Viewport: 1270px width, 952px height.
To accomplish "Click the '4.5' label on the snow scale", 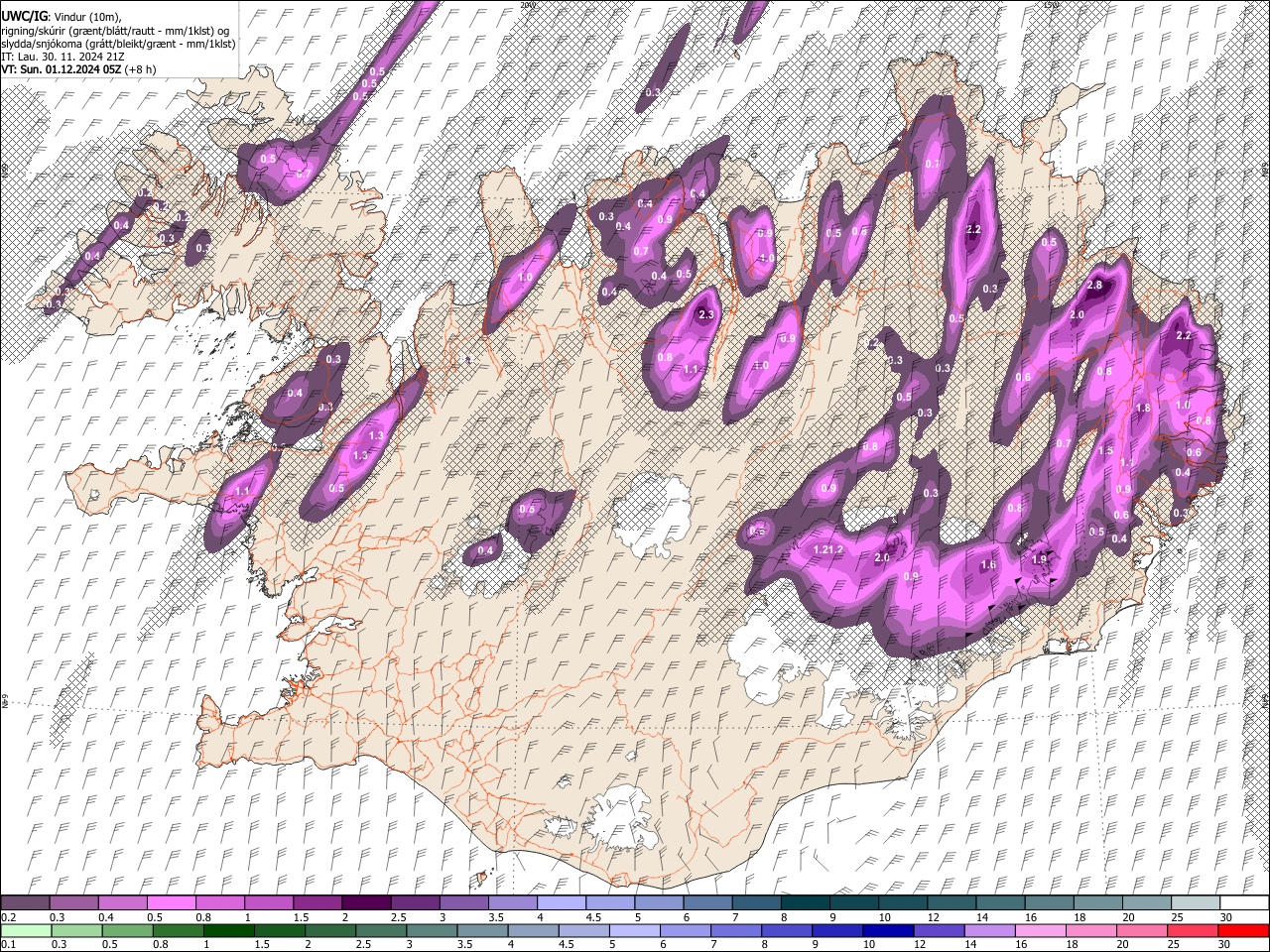I will (x=593, y=917).
